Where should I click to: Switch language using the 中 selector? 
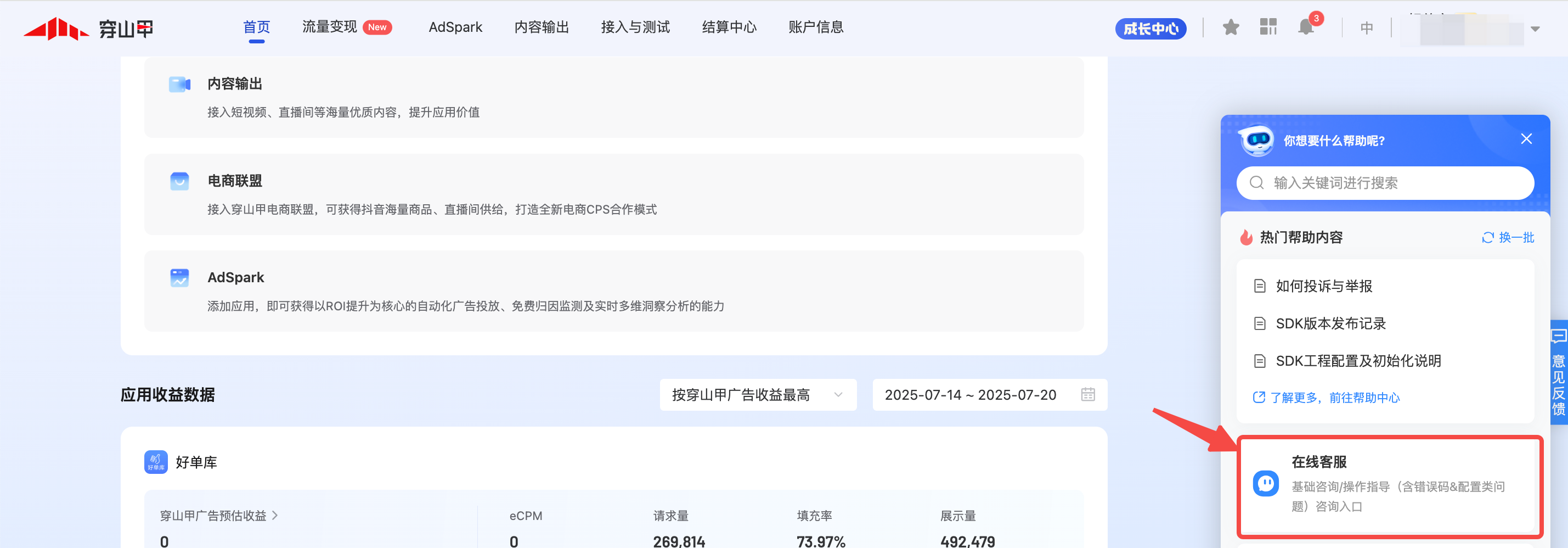[1367, 28]
